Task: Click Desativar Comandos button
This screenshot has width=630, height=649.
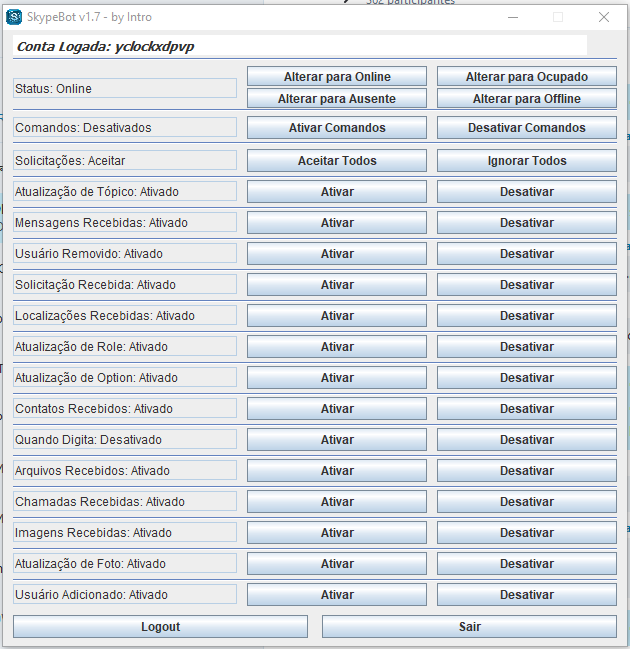Action: 527,127
